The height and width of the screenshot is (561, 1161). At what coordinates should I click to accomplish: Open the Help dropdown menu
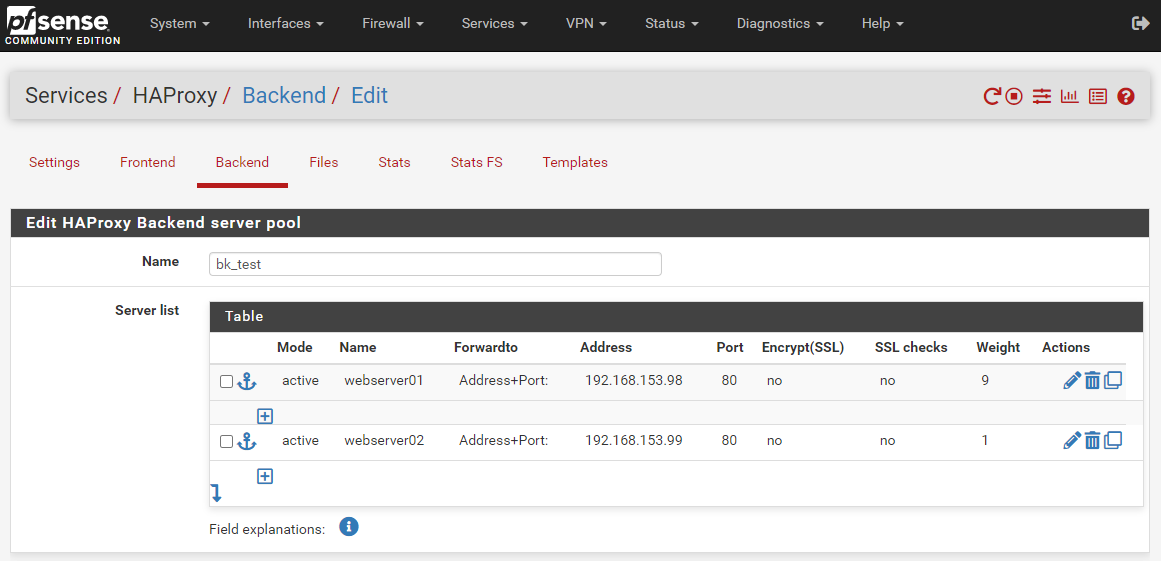coord(883,24)
